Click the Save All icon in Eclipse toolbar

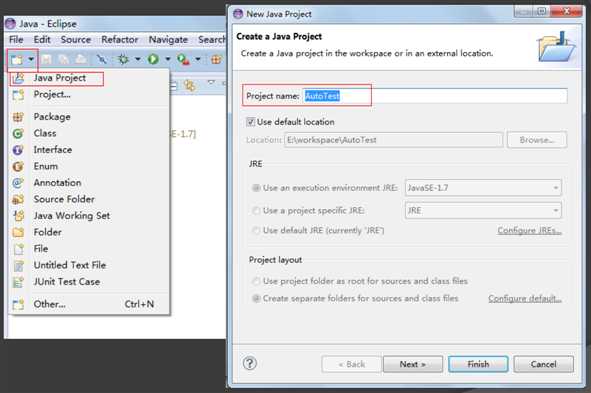click(x=64, y=59)
